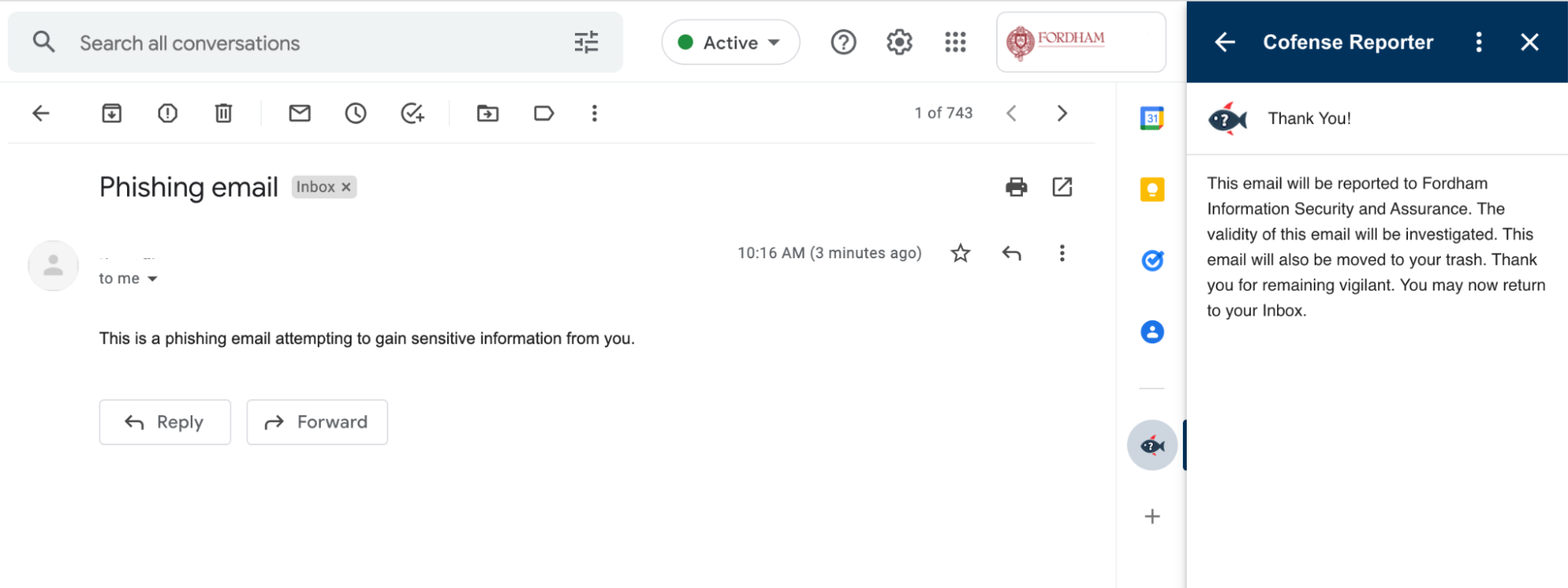This screenshot has height=588, width=1568.
Task: Open Google Keep side panel
Action: click(1151, 189)
